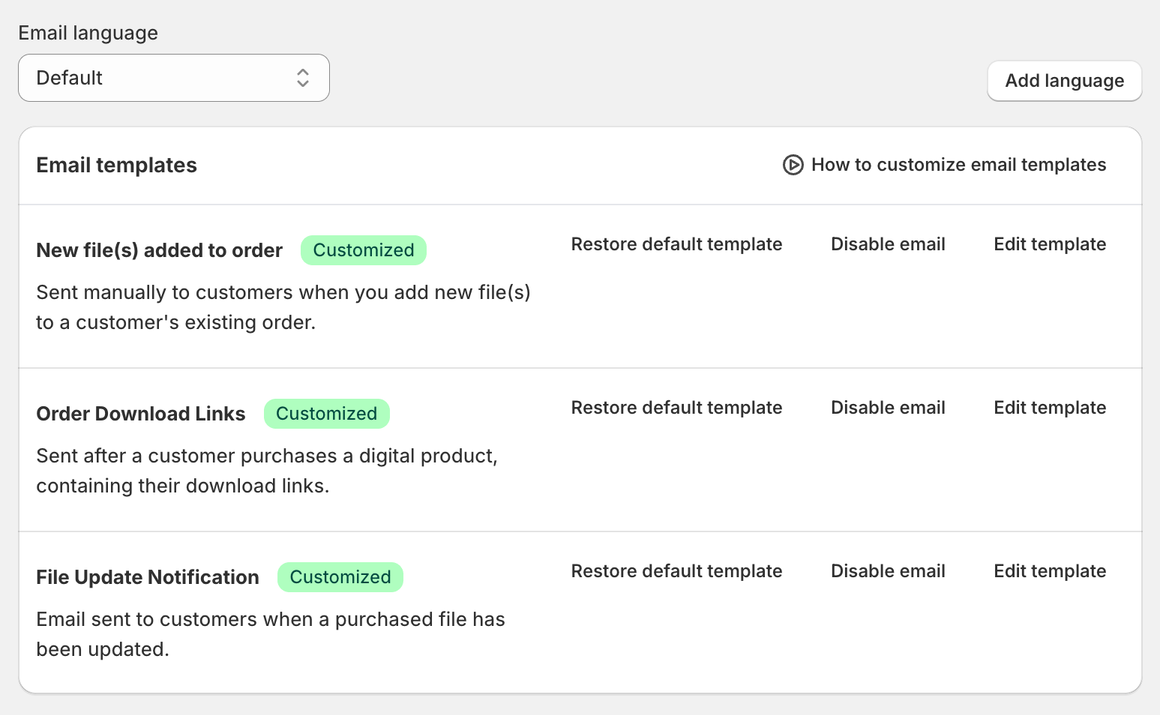This screenshot has height=715, width=1160.
Task: Click Customized badge next to Order Download Links
Action: click(x=326, y=414)
